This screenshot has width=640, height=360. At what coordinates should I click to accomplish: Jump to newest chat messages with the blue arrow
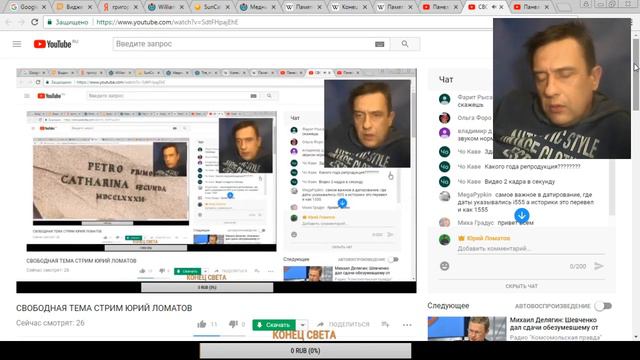click(522, 215)
